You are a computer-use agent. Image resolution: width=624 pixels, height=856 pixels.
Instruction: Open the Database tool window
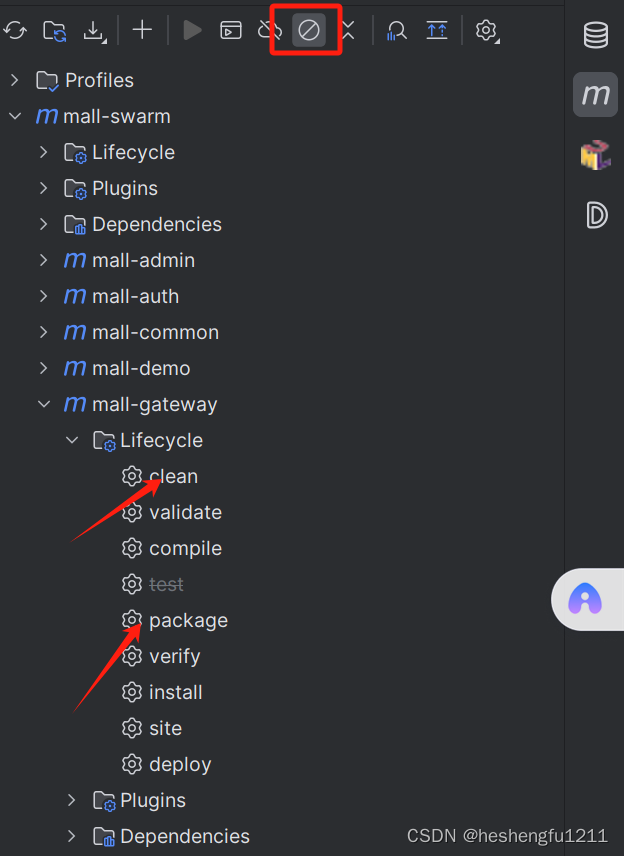[x=595, y=34]
